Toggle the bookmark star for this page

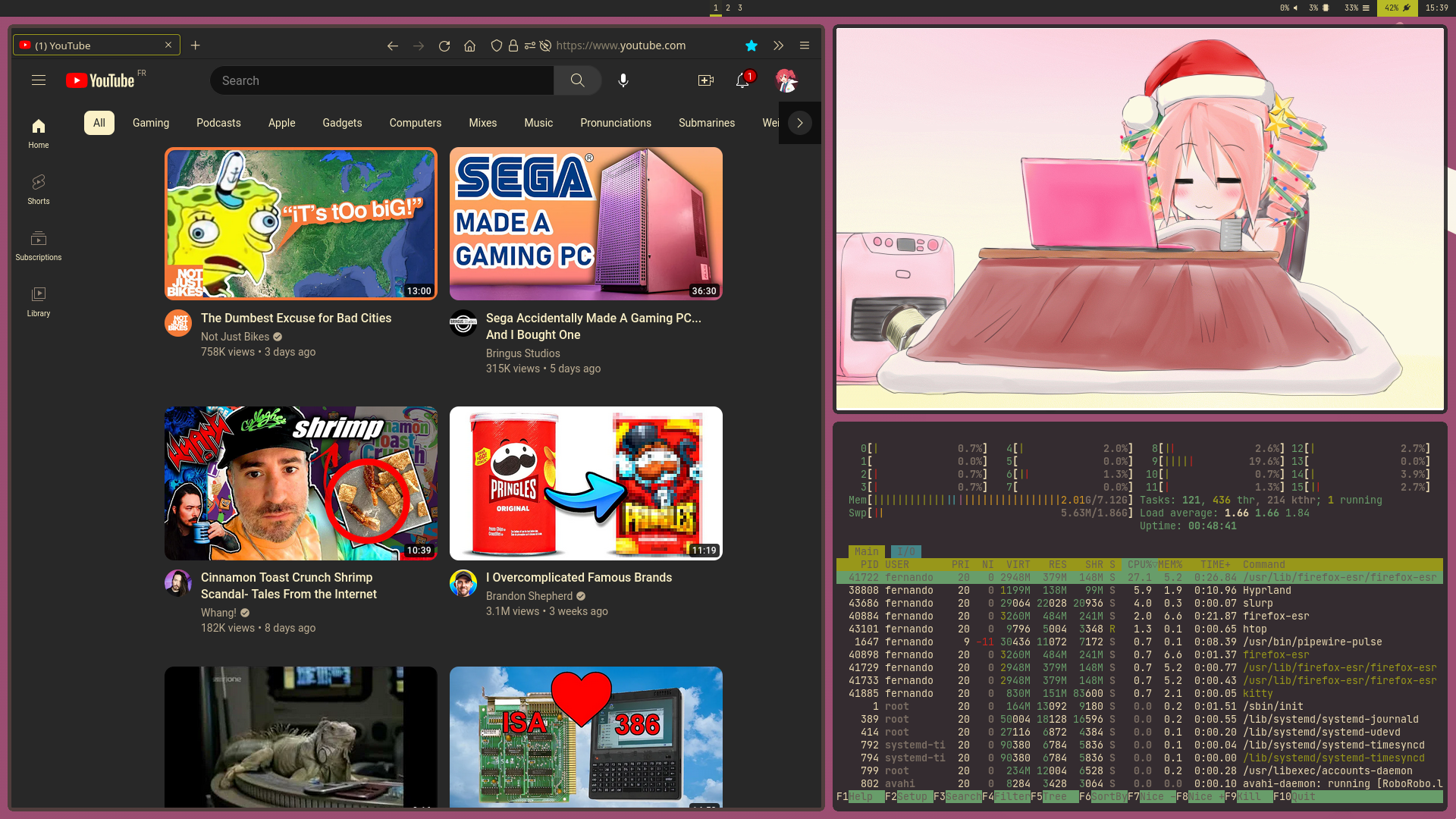pos(751,45)
